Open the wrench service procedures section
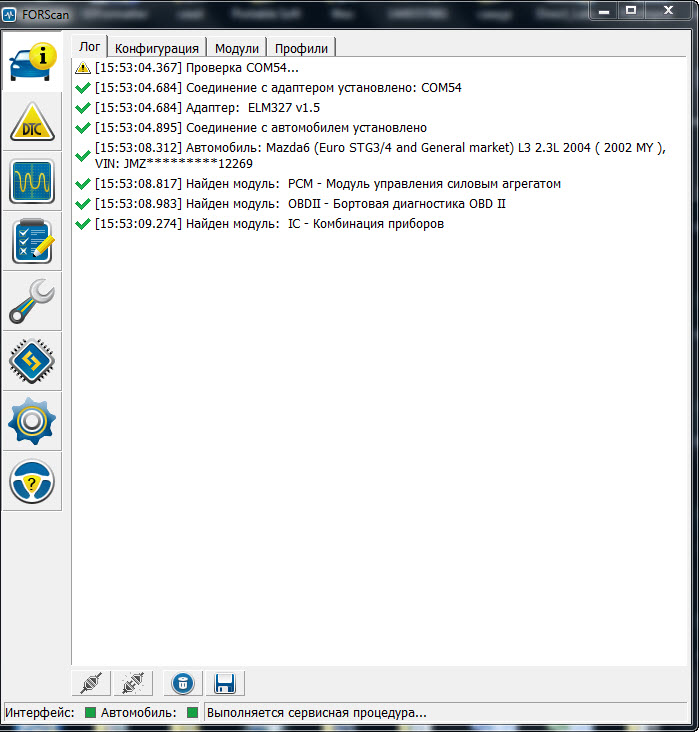Screen dimensions: 699x732 [x=32, y=302]
